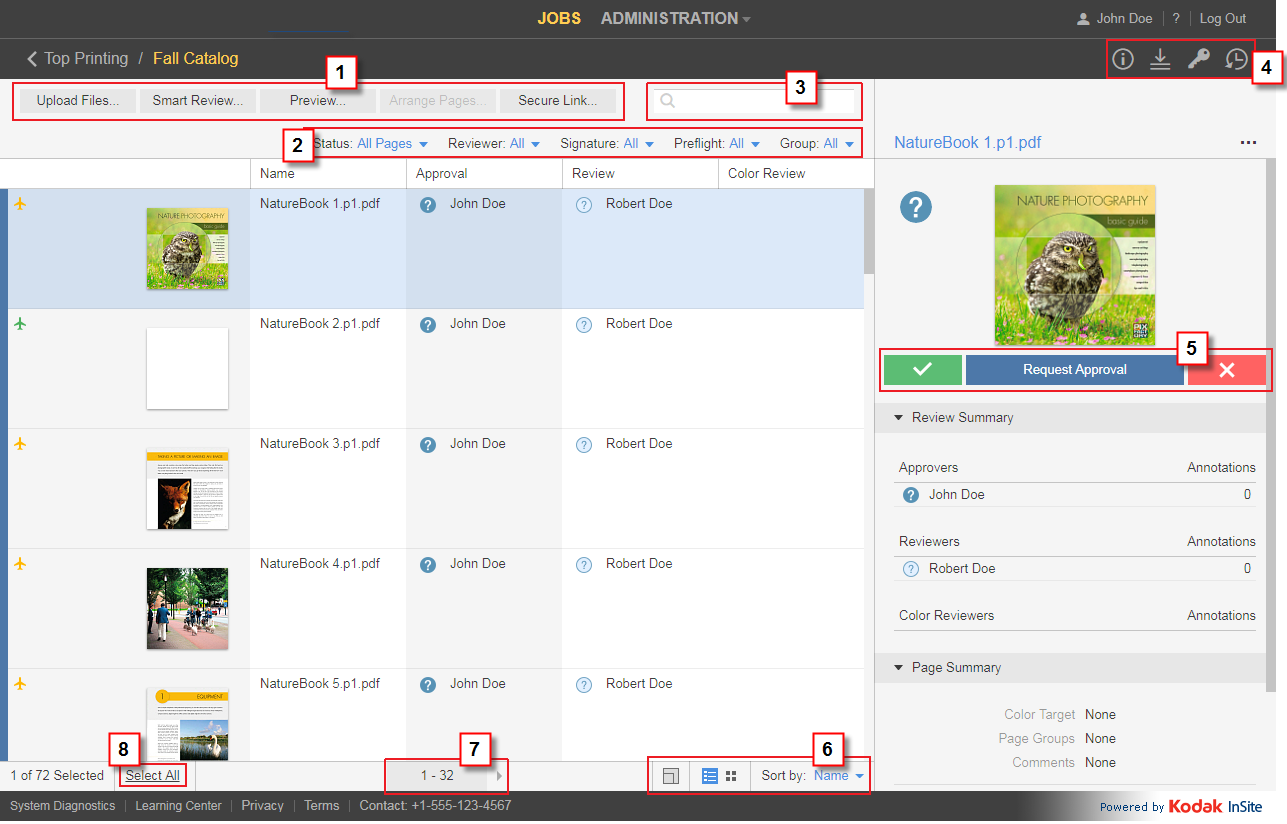
Task: Click the job info icon
Action: pyautogui.click(x=1123, y=59)
